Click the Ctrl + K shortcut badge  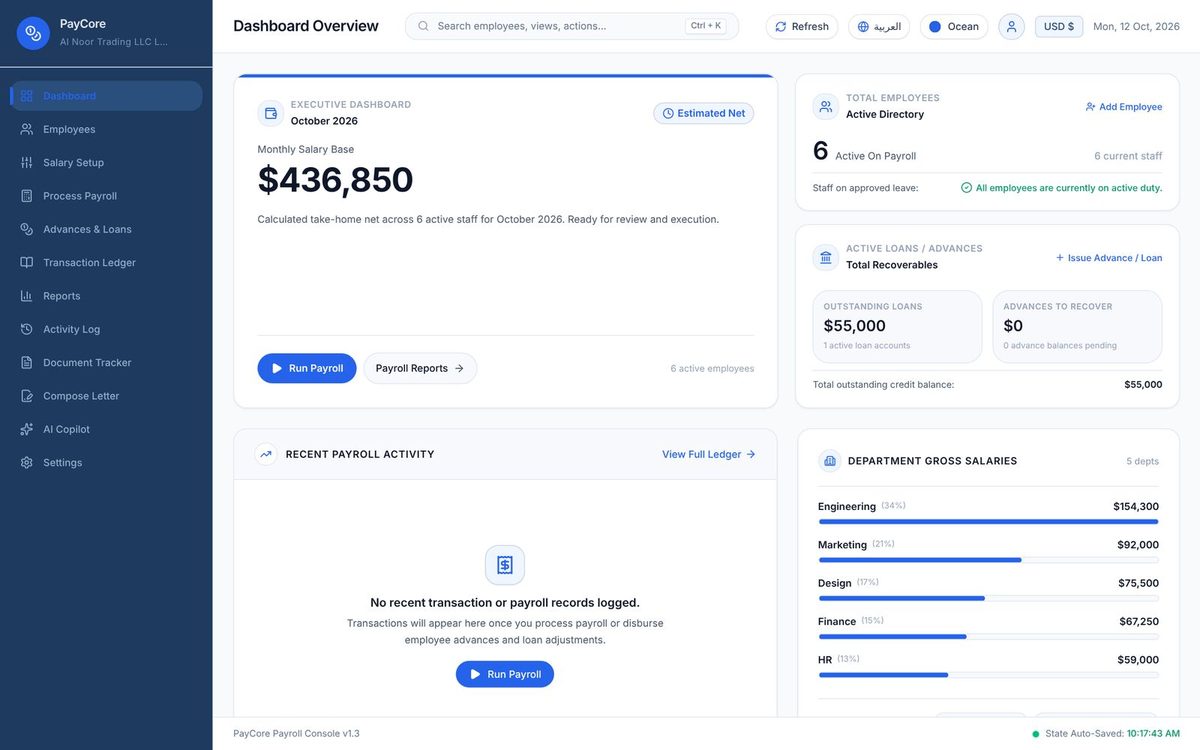(x=705, y=26)
